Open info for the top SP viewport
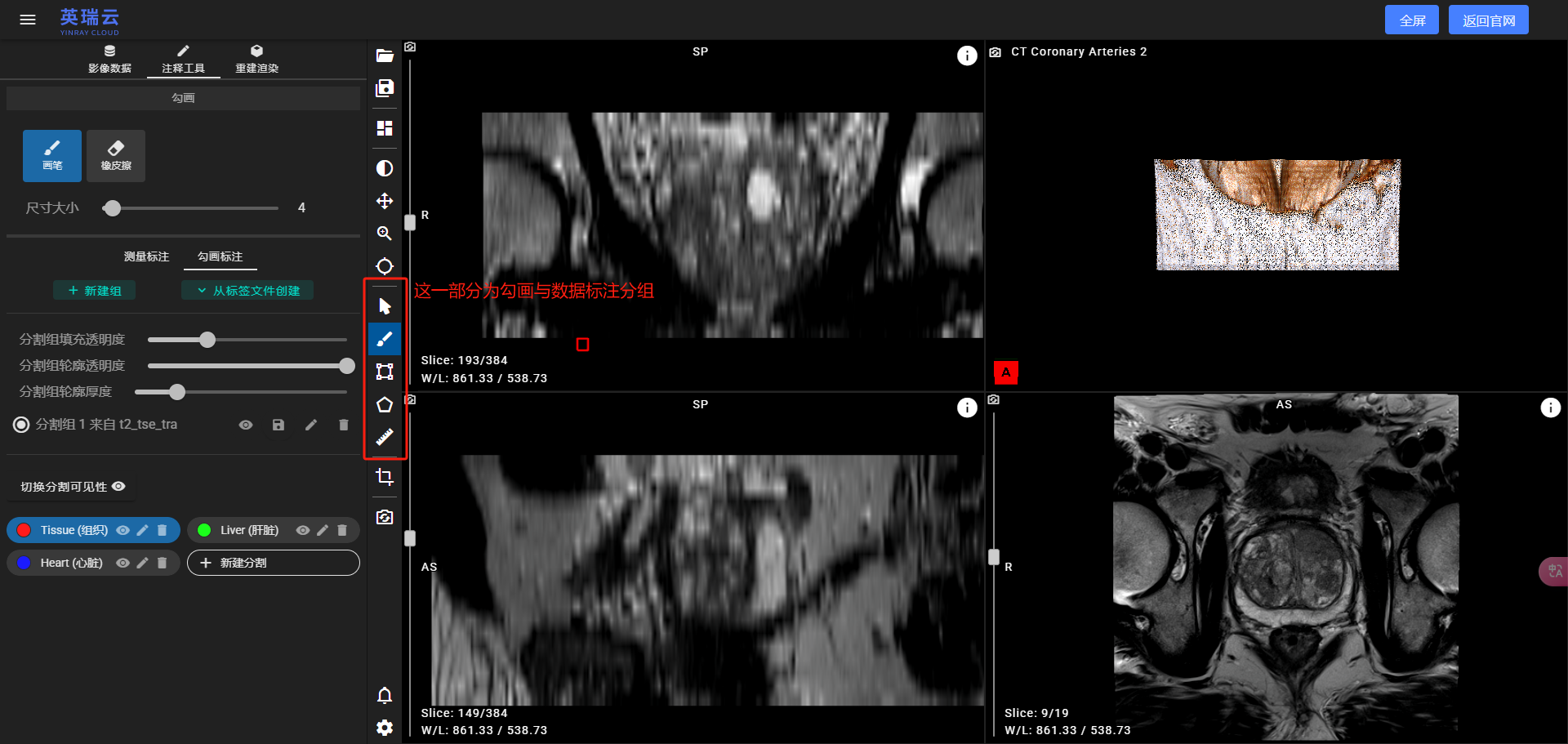 click(967, 56)
